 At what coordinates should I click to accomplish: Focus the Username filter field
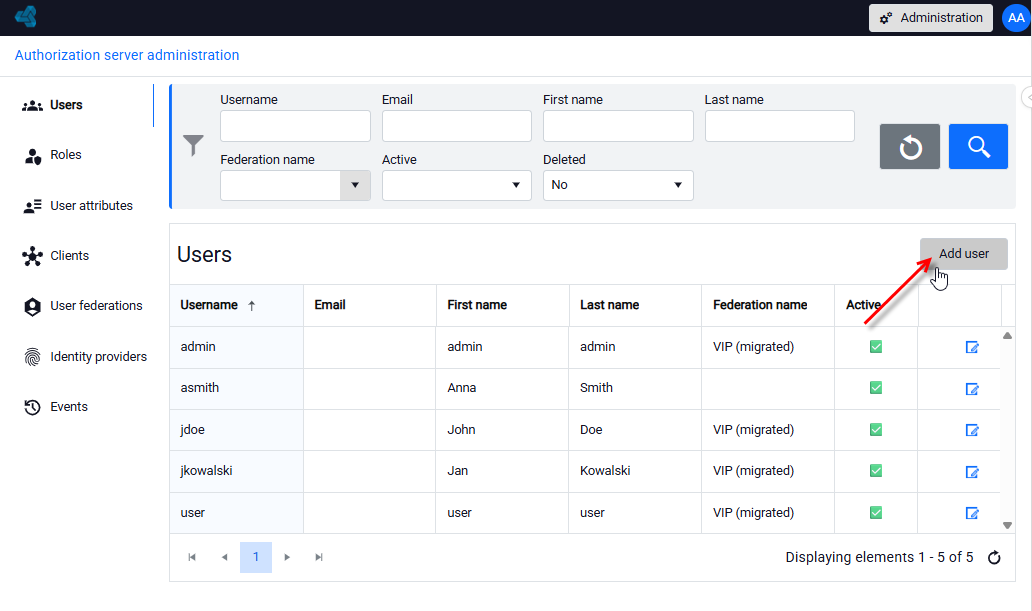pyautogui.click(x=295, y=126)
